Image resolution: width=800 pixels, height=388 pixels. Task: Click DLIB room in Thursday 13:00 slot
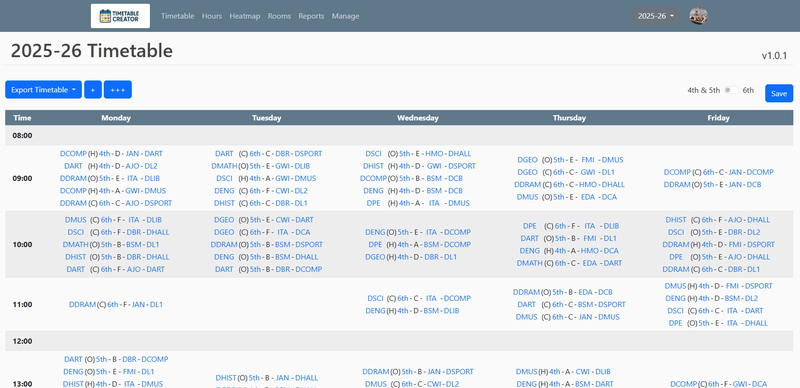pos(603,372)
